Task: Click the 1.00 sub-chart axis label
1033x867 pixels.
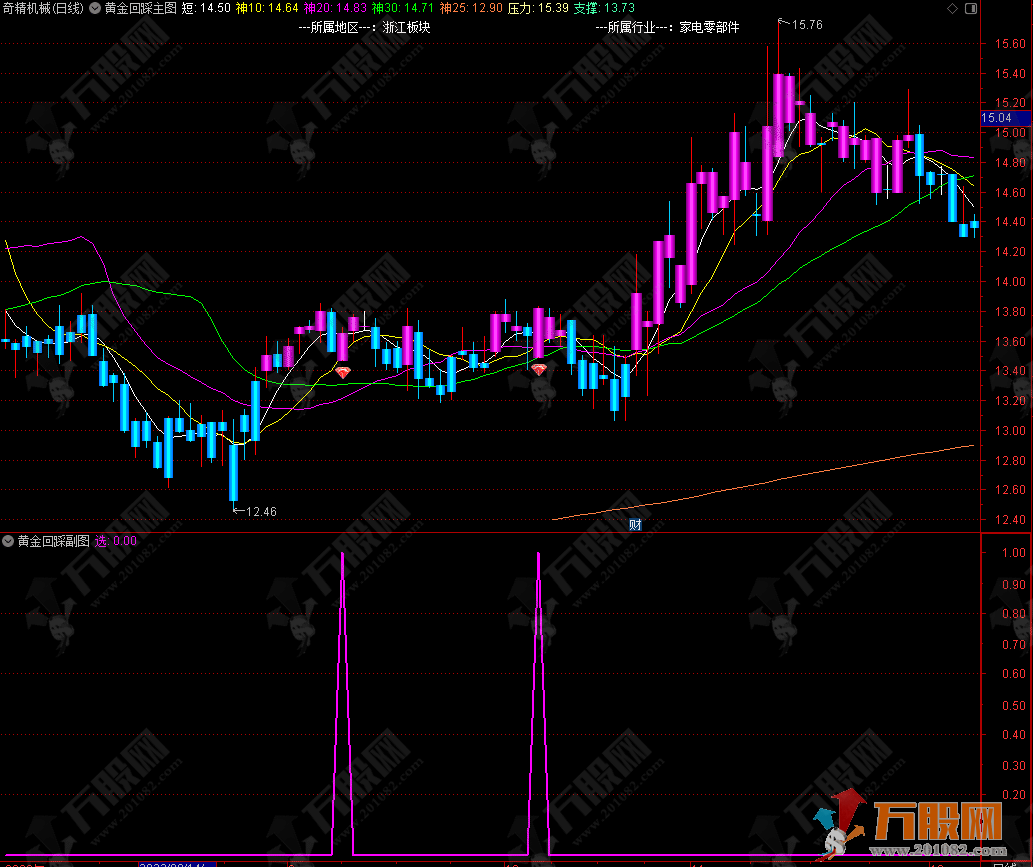Action: pos(1013,553)
